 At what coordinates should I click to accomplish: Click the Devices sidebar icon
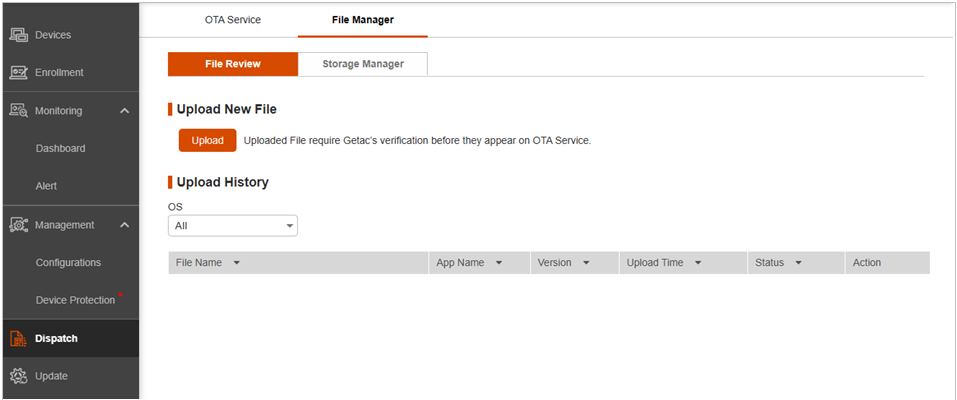pos(17,35)
